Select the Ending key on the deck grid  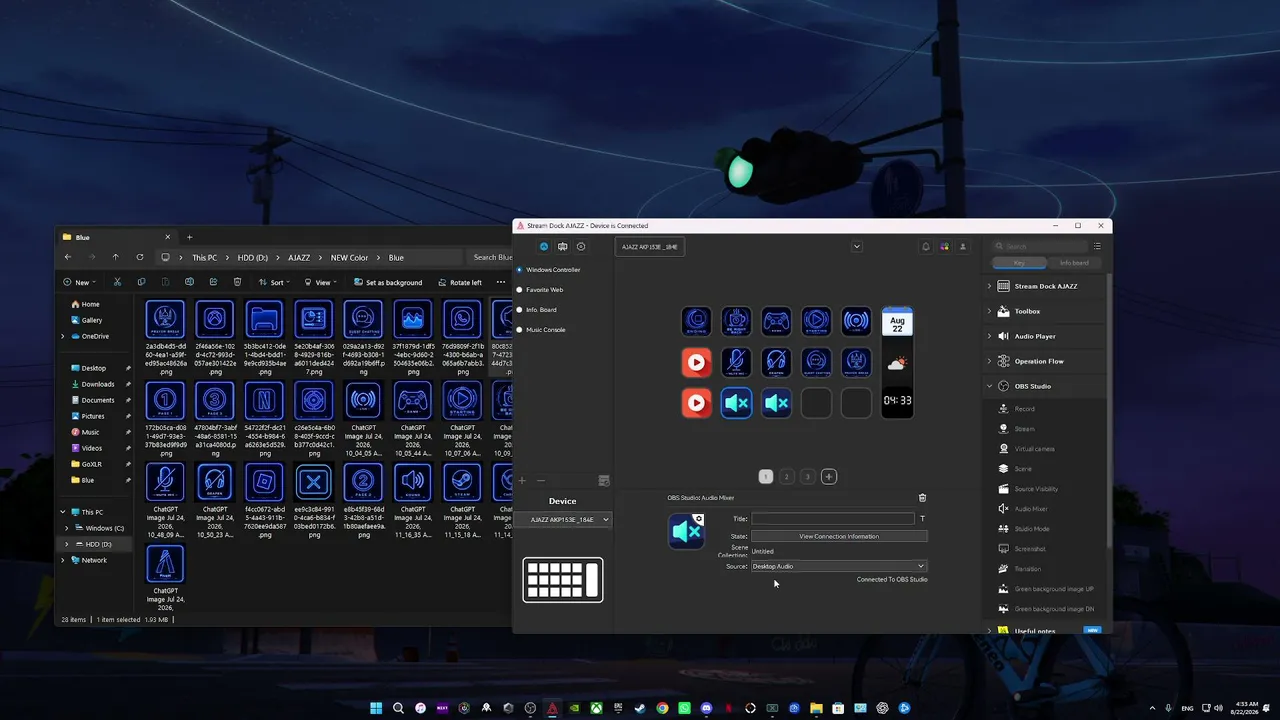coord(697,321)
